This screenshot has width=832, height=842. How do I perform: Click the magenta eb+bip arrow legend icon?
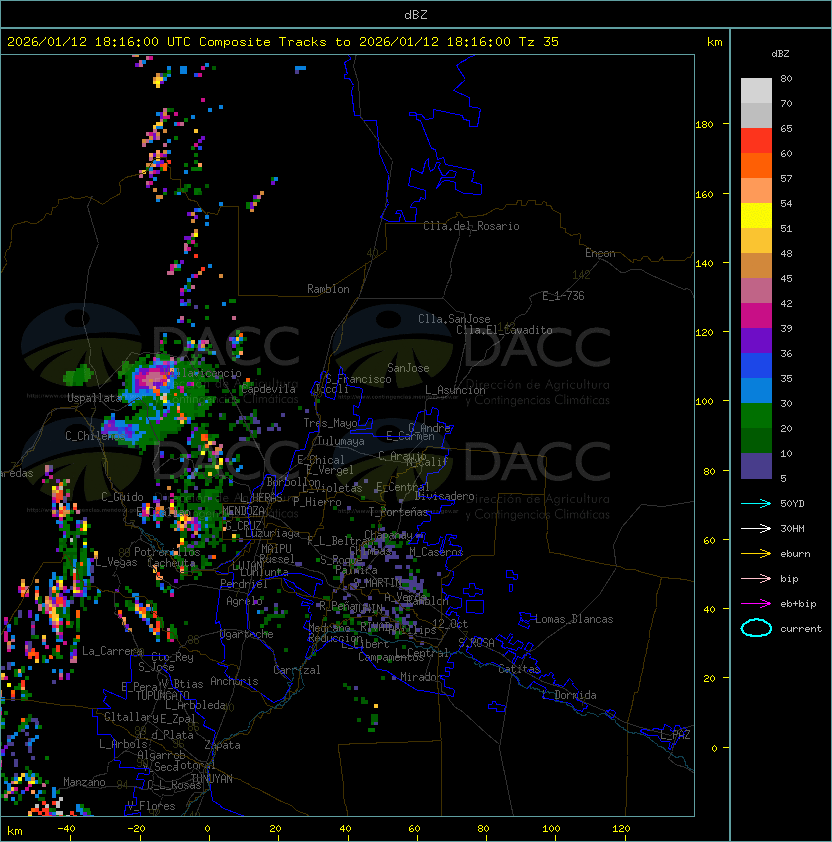click(x=756, y=604)
